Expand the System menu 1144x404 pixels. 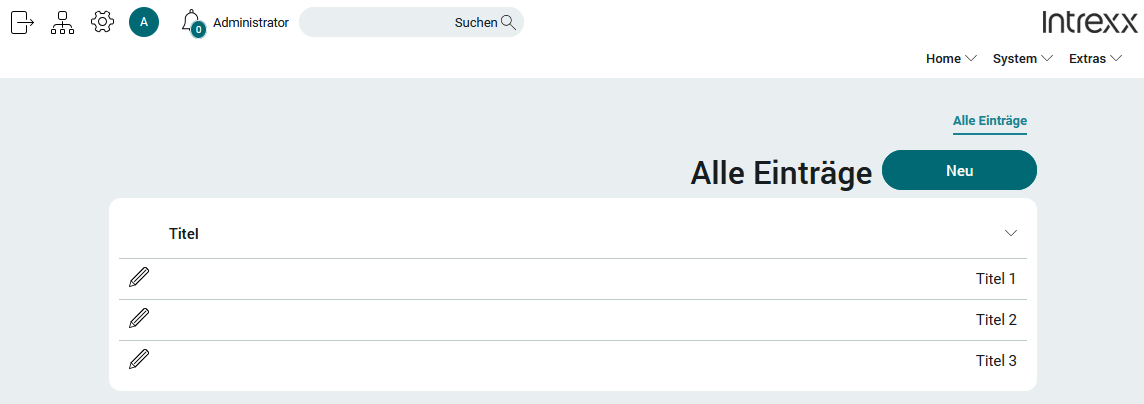point(1023,59)
